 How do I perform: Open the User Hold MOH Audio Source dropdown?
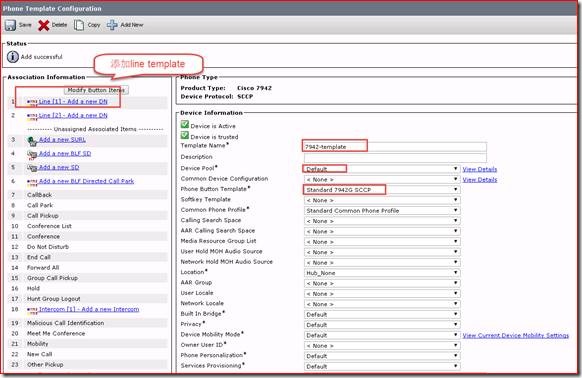pyautogui.click(x=382, y=252)
